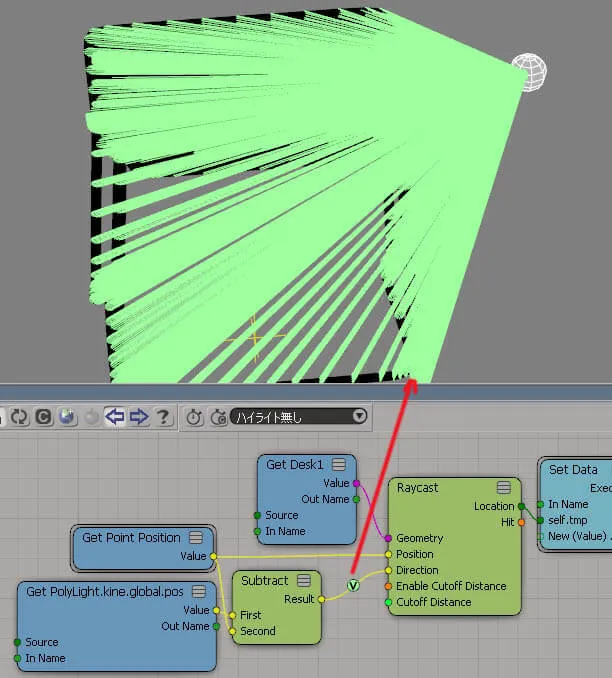
Task: Click the second timer icon beside the dropdown
Action: (x=218, y=417)
